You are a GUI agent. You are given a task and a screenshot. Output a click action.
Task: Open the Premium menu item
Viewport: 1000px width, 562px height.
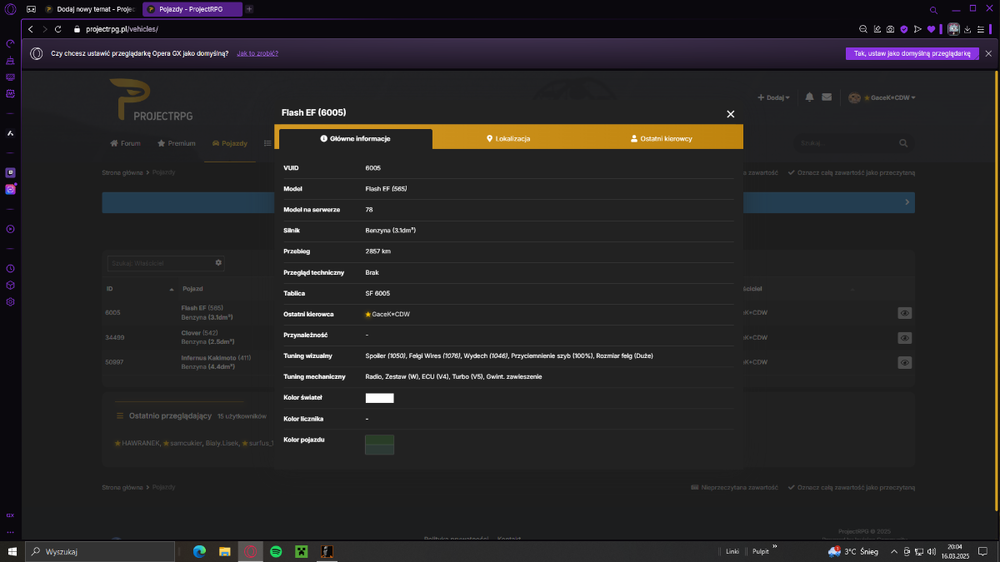click(177, 144)
